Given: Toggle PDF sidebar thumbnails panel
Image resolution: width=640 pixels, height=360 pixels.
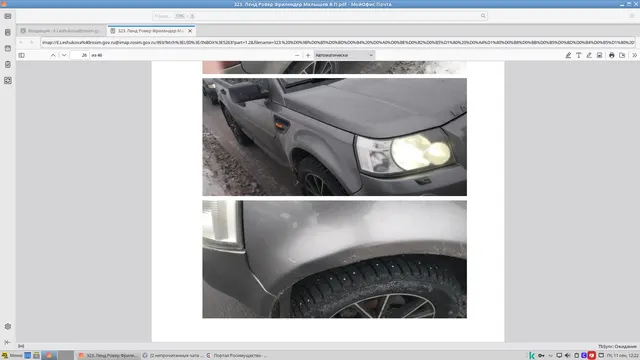Looking at the screenshot, I should point(22,55).
